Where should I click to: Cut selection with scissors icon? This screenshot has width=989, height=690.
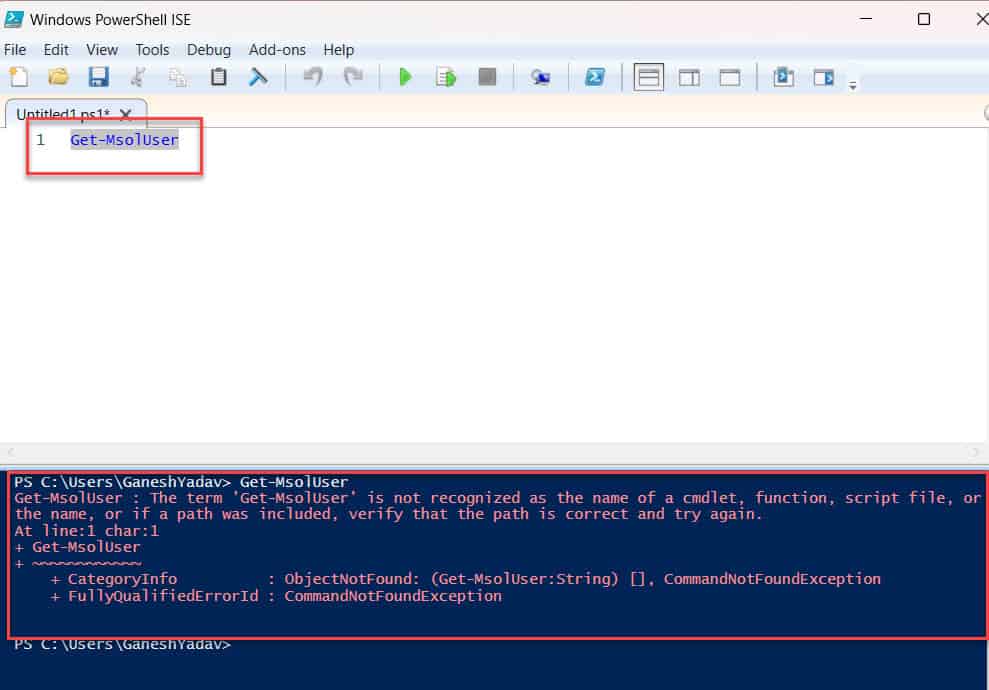pyautogui.click(x=138, y=77)
